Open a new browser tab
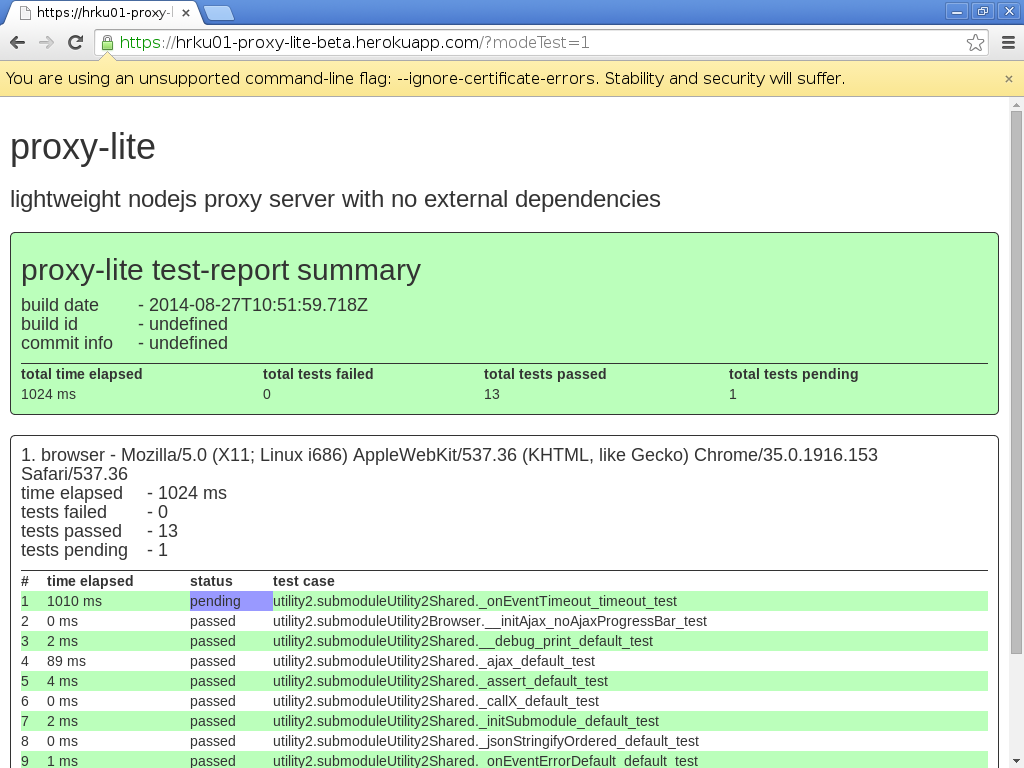 coord(218,12)
